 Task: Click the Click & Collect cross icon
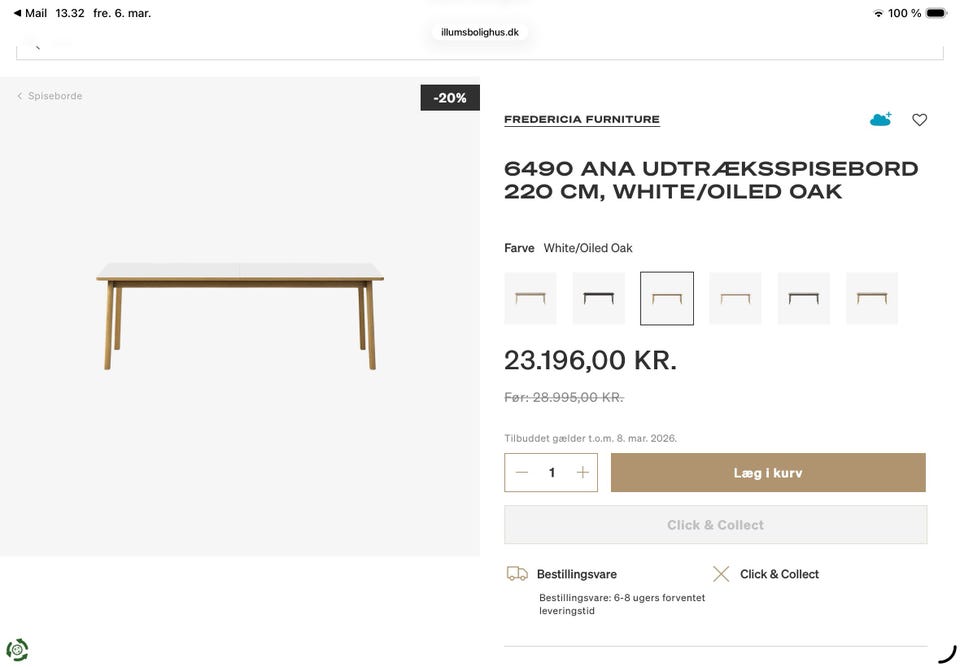click(x=721, y=574)
